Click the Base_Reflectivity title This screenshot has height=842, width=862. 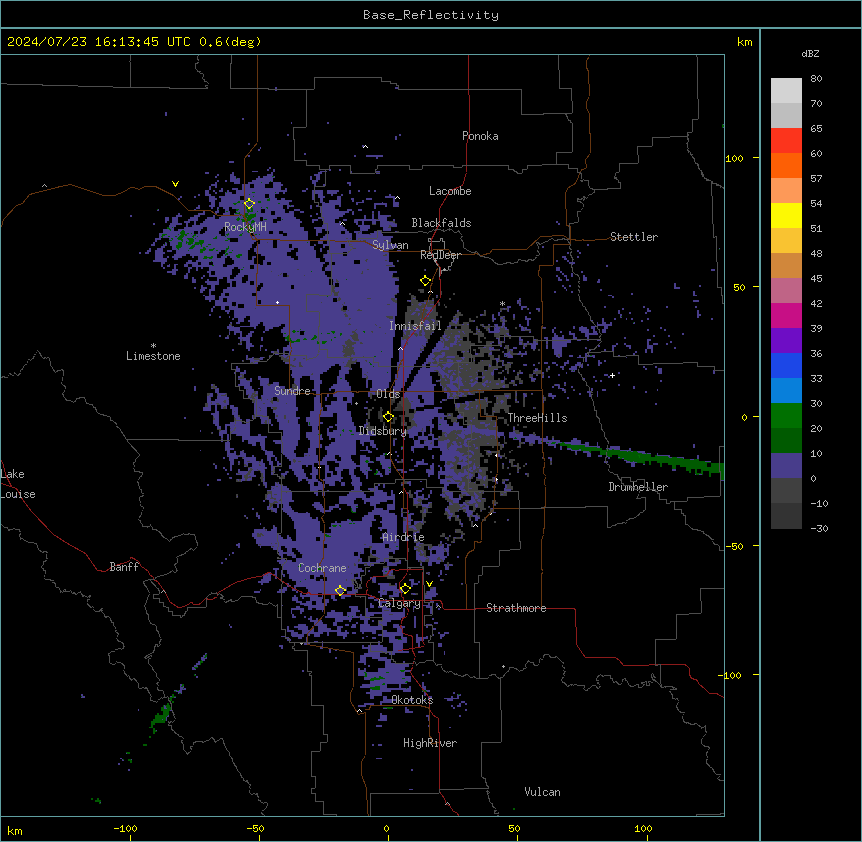point(431,15)
